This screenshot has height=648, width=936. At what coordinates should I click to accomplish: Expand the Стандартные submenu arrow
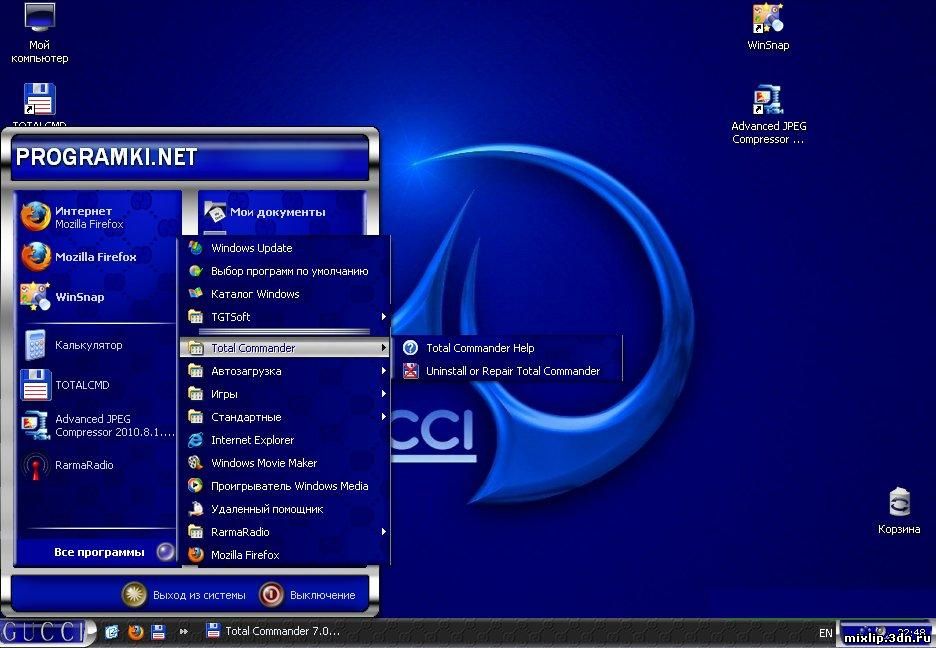coord(384,416)
